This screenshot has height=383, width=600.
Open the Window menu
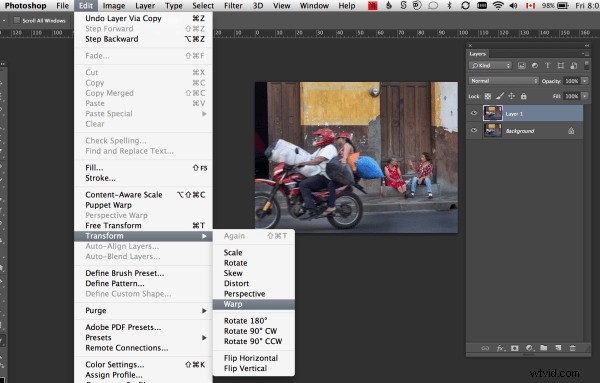[314, 6]
